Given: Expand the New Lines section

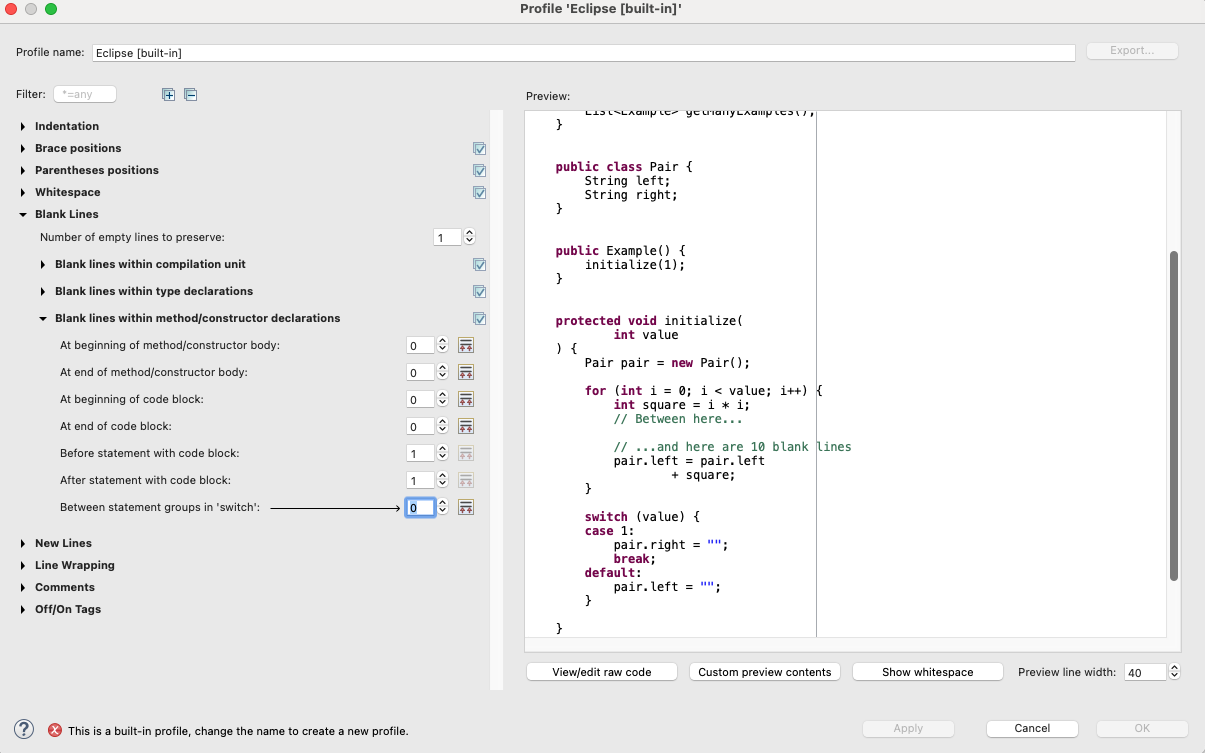Looking at the screenshot, I should (23, 543).
